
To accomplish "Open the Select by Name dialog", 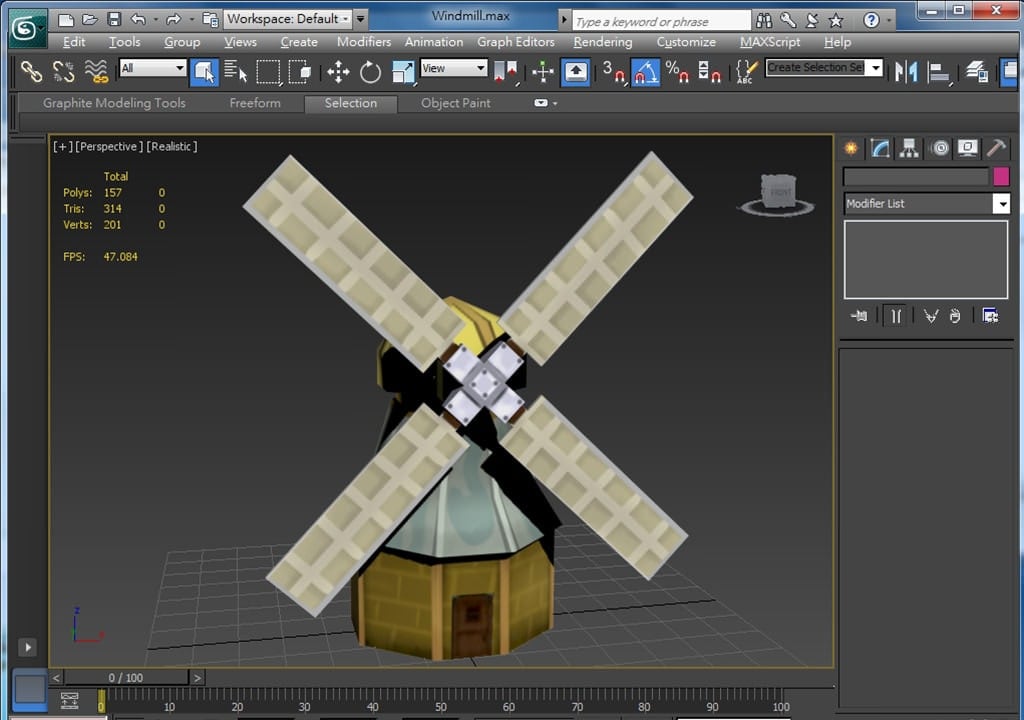I will (x=236, y=71).
